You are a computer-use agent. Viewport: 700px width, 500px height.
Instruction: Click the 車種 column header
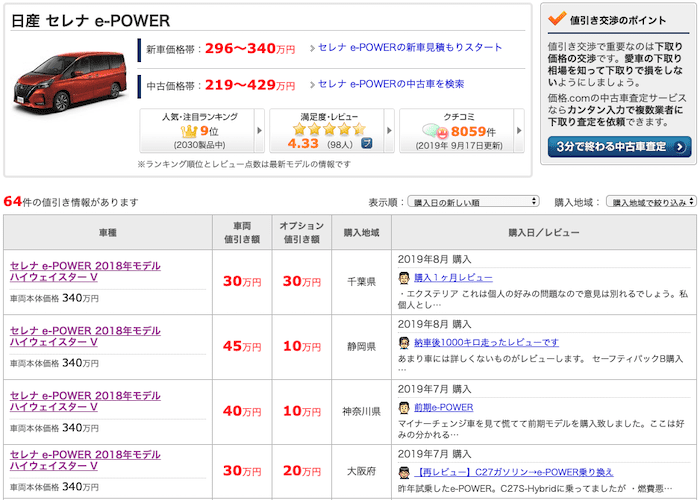(x=108, y=232)
